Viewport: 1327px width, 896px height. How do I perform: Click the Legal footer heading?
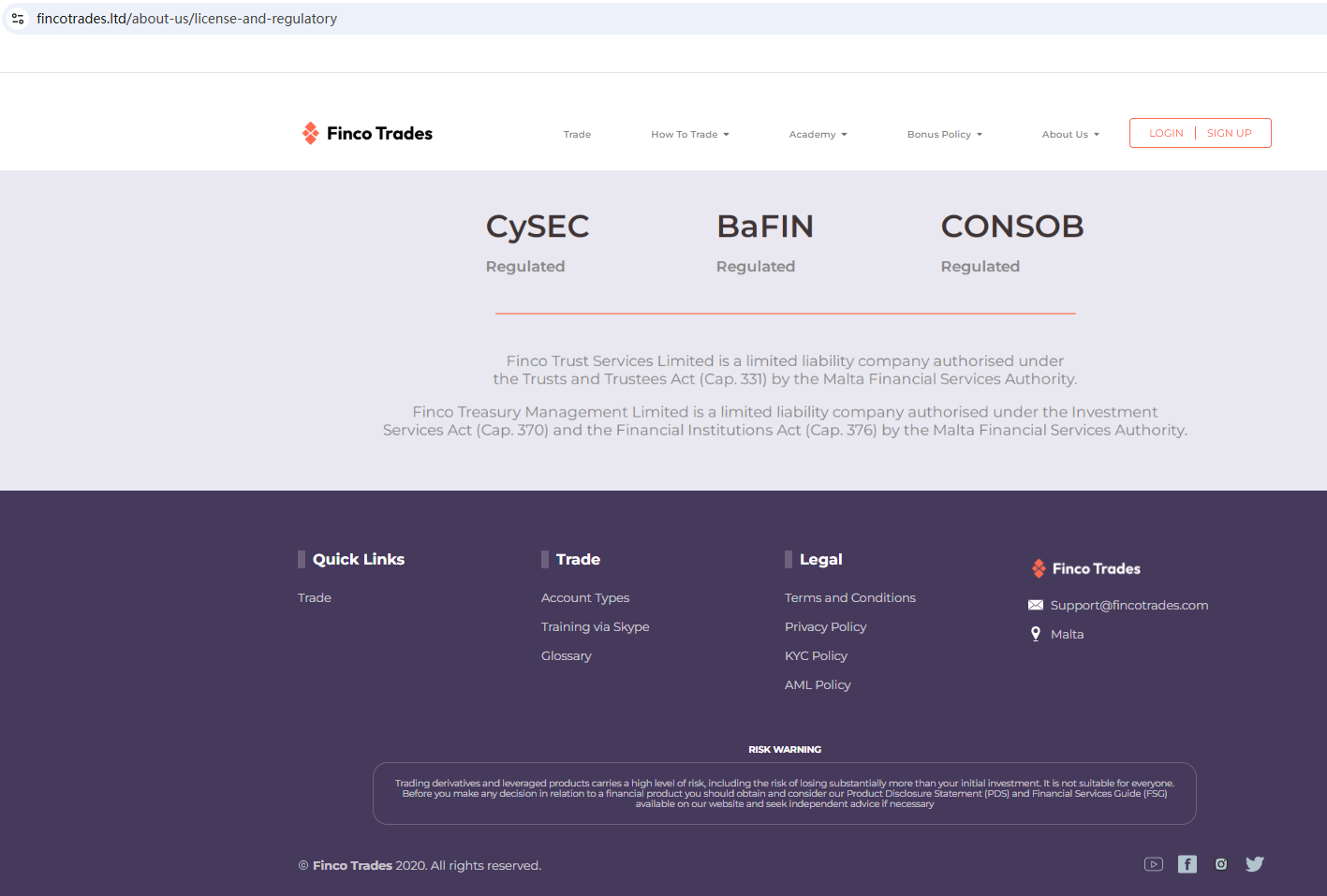coord(821,559)
